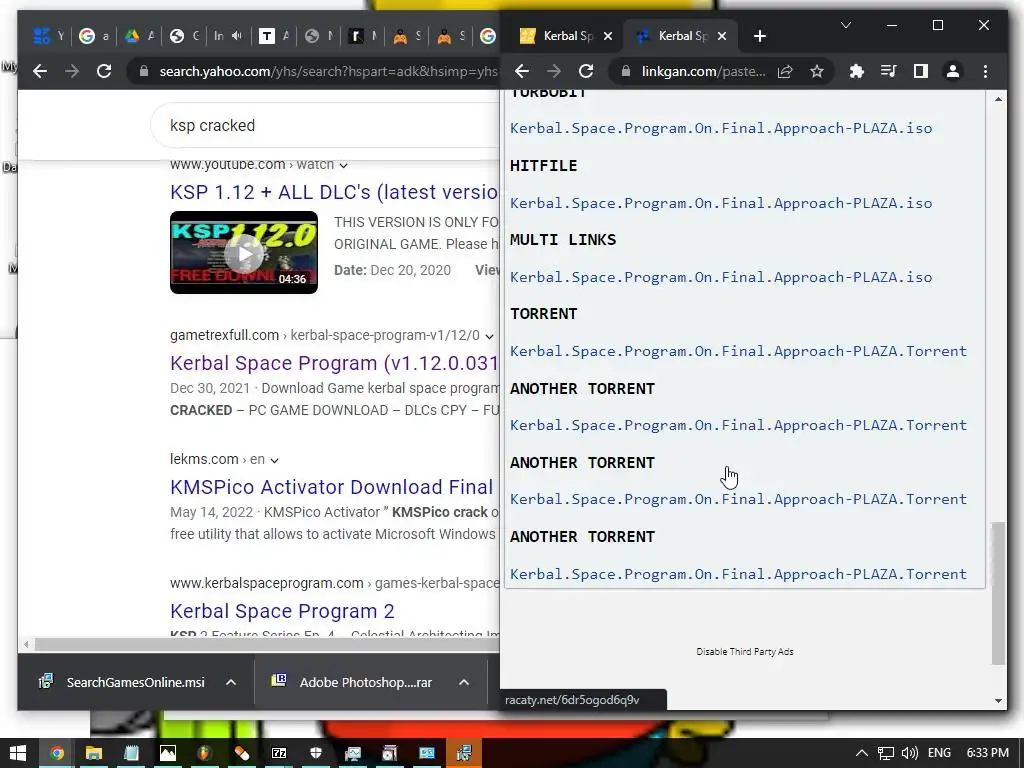Expand Adobe Photoshop rar download options chevron
Screen dimensions: 1024x768
(x=464, y=682)
